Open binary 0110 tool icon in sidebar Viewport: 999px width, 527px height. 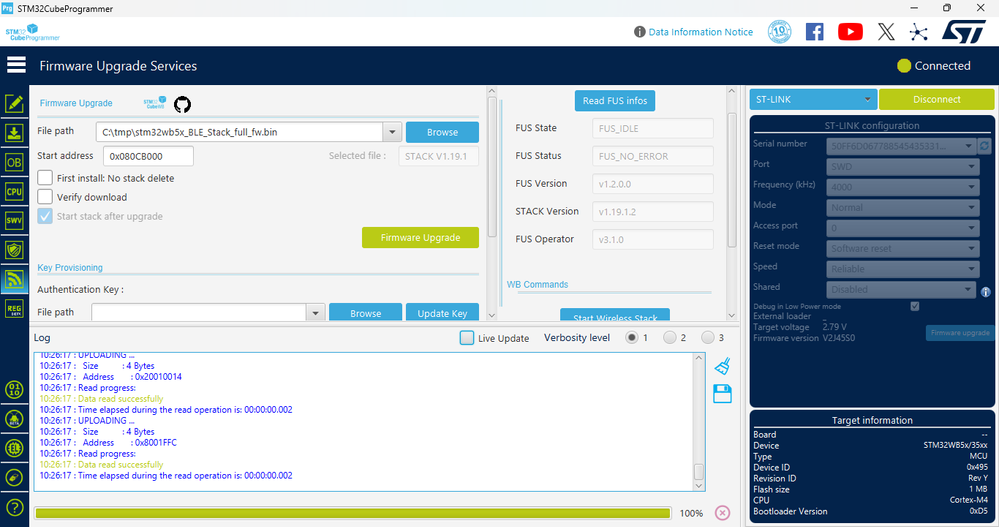pyautogui.click(x=14, y=389)
